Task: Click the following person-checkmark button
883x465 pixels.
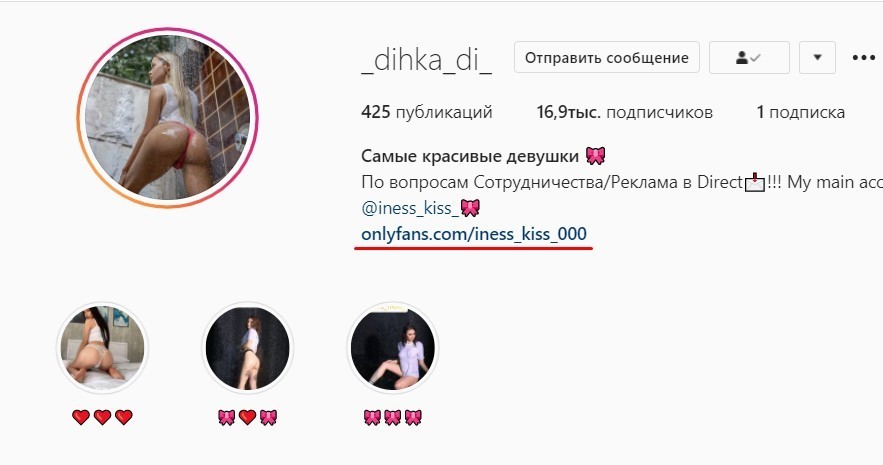Action: 749,57
